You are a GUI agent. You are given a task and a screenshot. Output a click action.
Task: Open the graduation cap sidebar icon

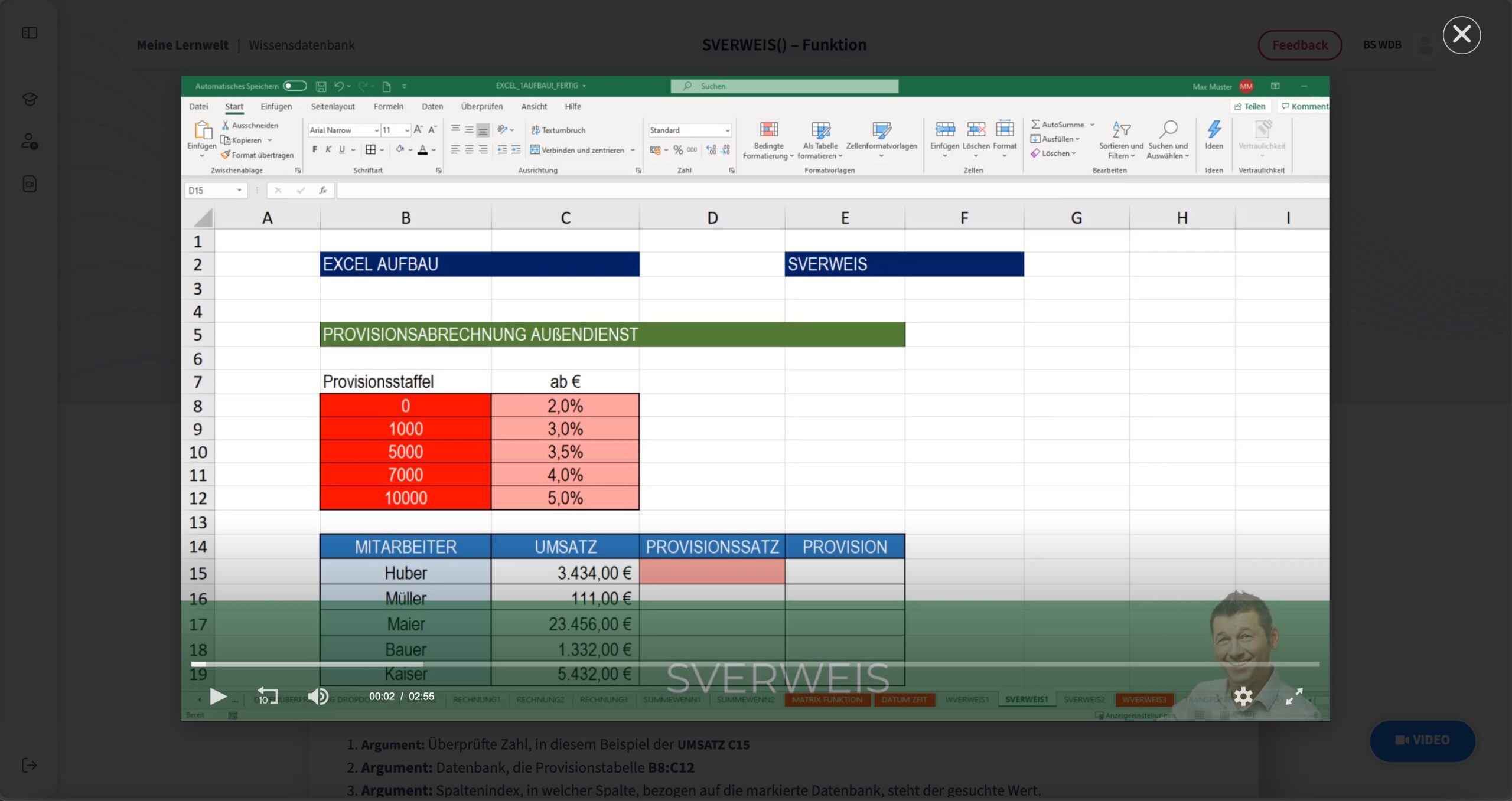[x=30, y=99]
